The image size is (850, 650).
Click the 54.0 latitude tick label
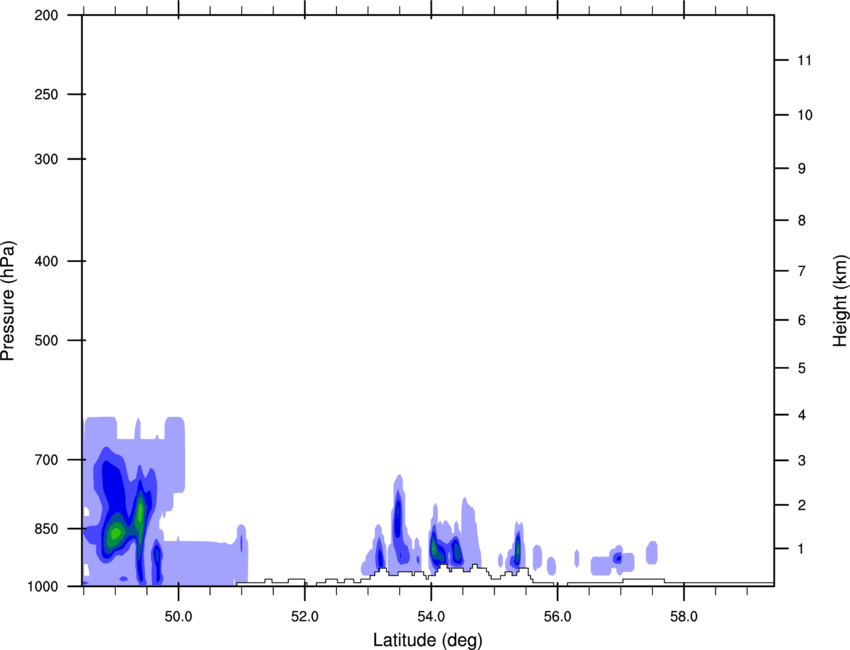pos(431,617)
